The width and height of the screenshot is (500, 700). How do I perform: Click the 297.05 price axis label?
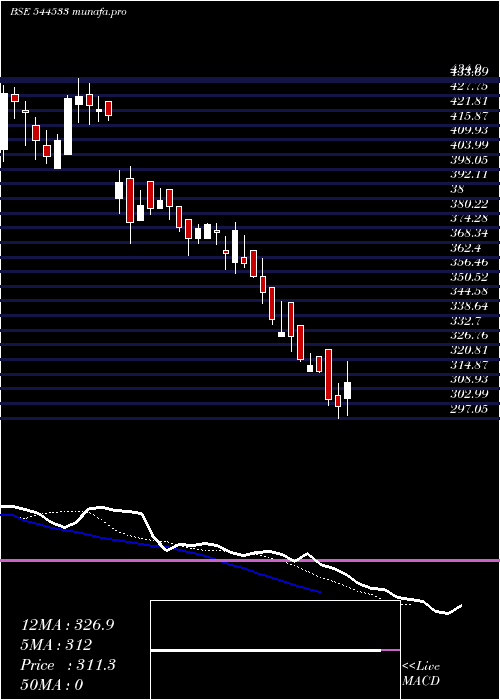[x=469, y=408]
